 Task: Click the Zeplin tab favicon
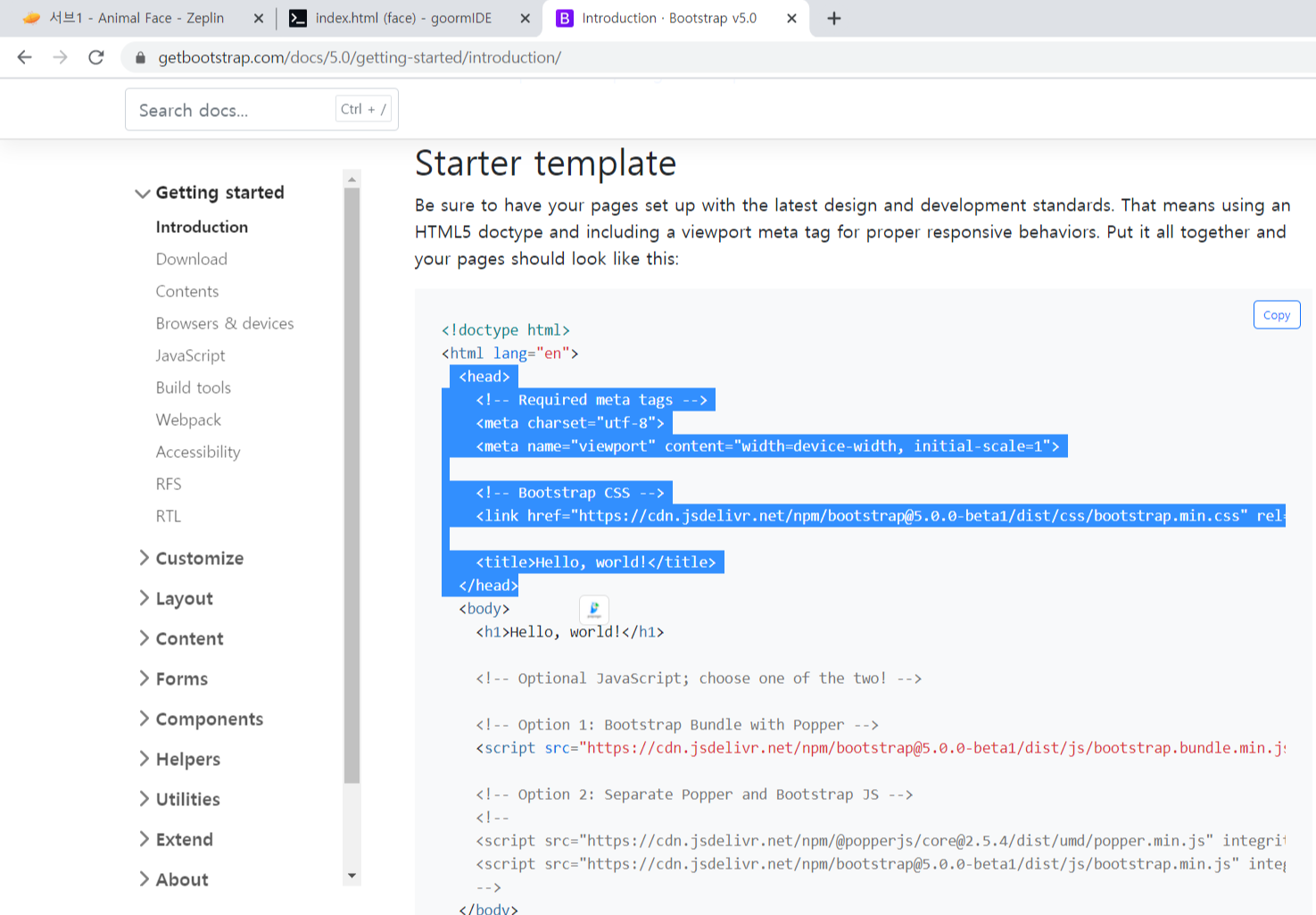(31, 18)
